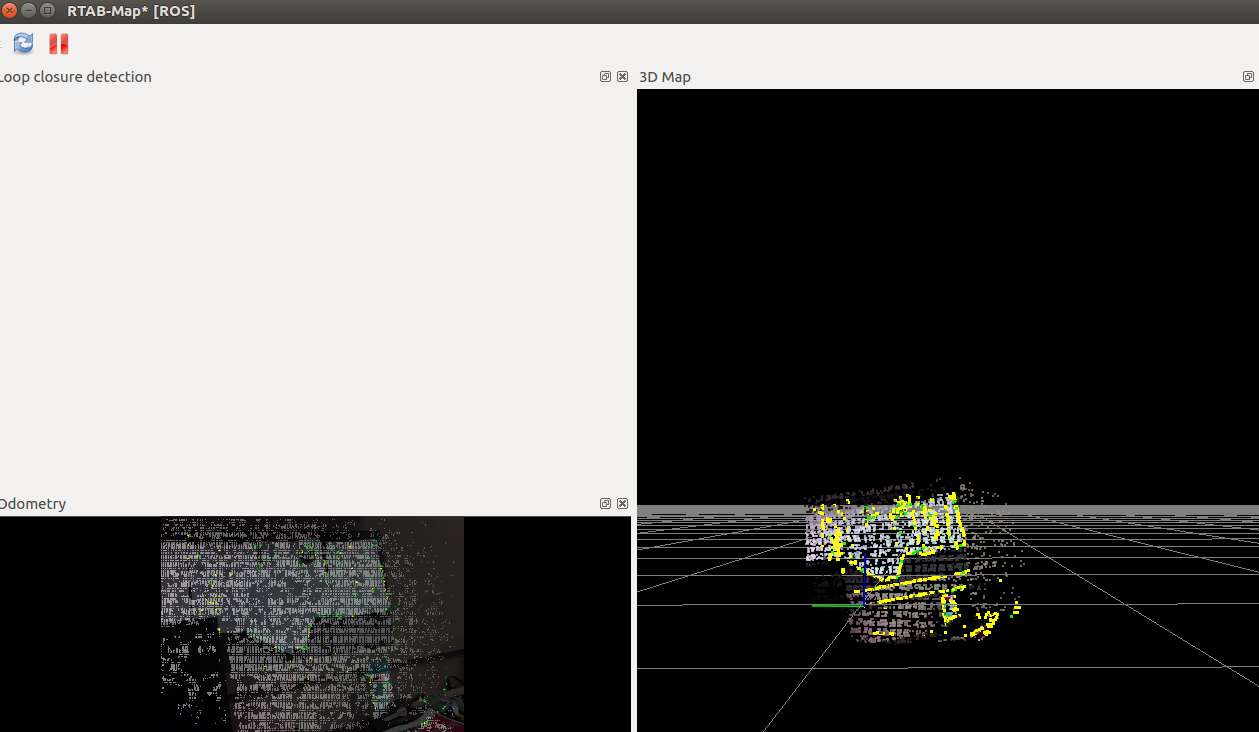Image resolution: width=1259 pixels, height=732 pixels.
Task: Click the 3D Map panel title
Action: click(x=665, y=76)
